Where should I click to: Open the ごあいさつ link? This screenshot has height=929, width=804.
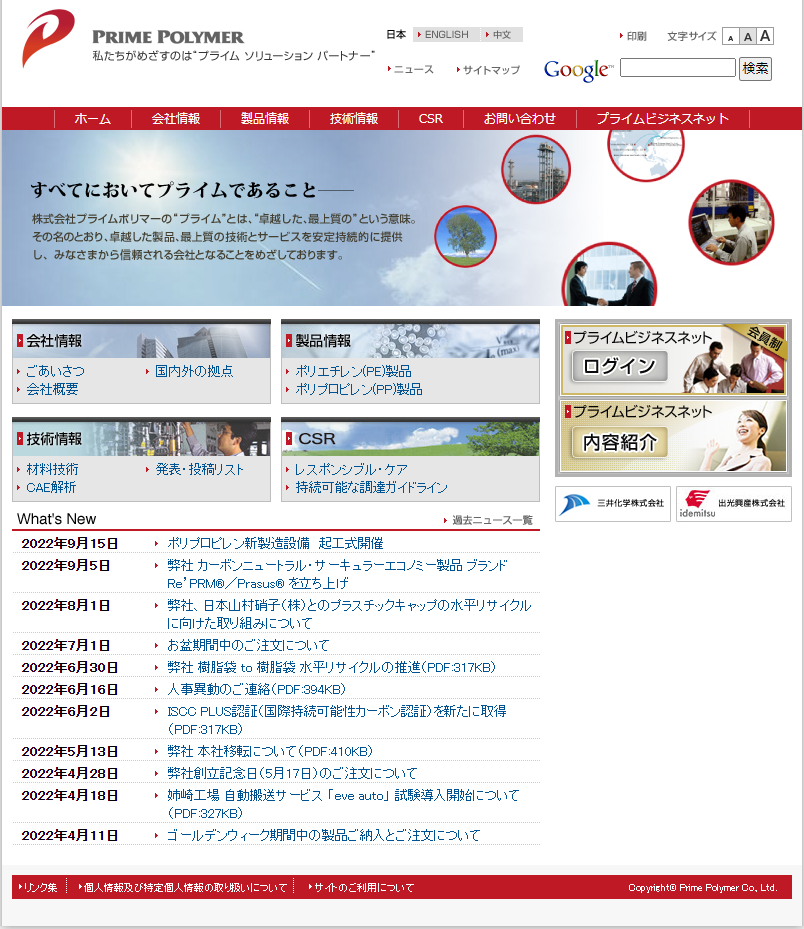(x=55, y=371)
